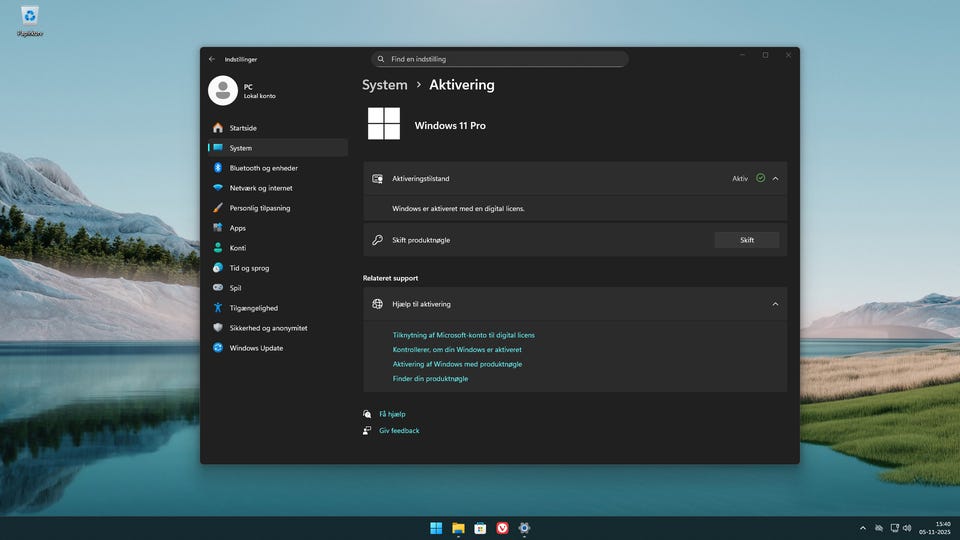Select Windows Update in sidebar
The width and height of the screenshot is (960, 540).
(x=256, y=348)
